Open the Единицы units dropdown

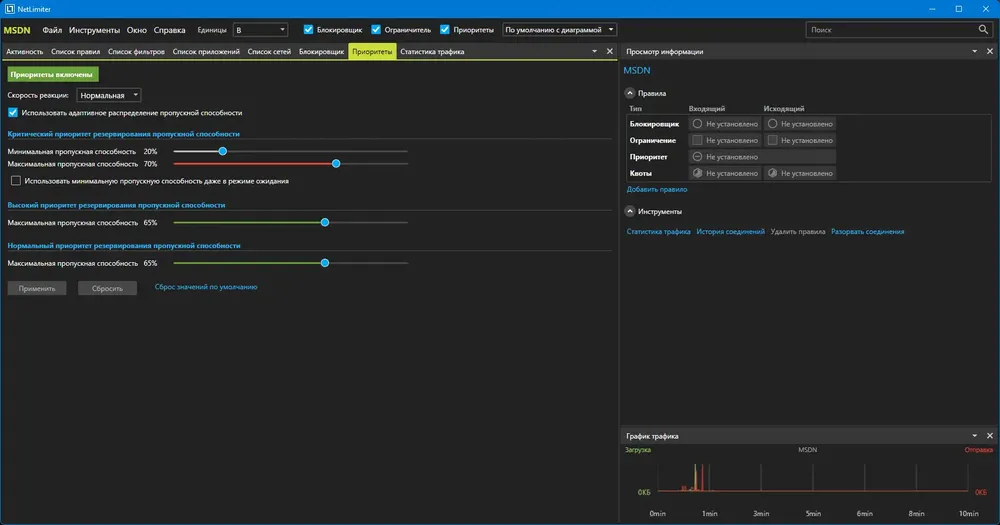260,29
